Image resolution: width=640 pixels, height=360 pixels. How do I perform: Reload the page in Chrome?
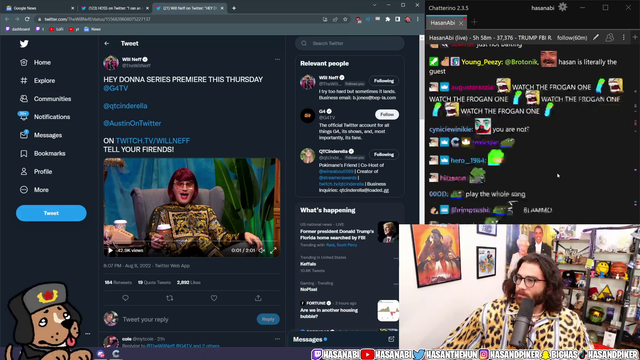point(27,19)
